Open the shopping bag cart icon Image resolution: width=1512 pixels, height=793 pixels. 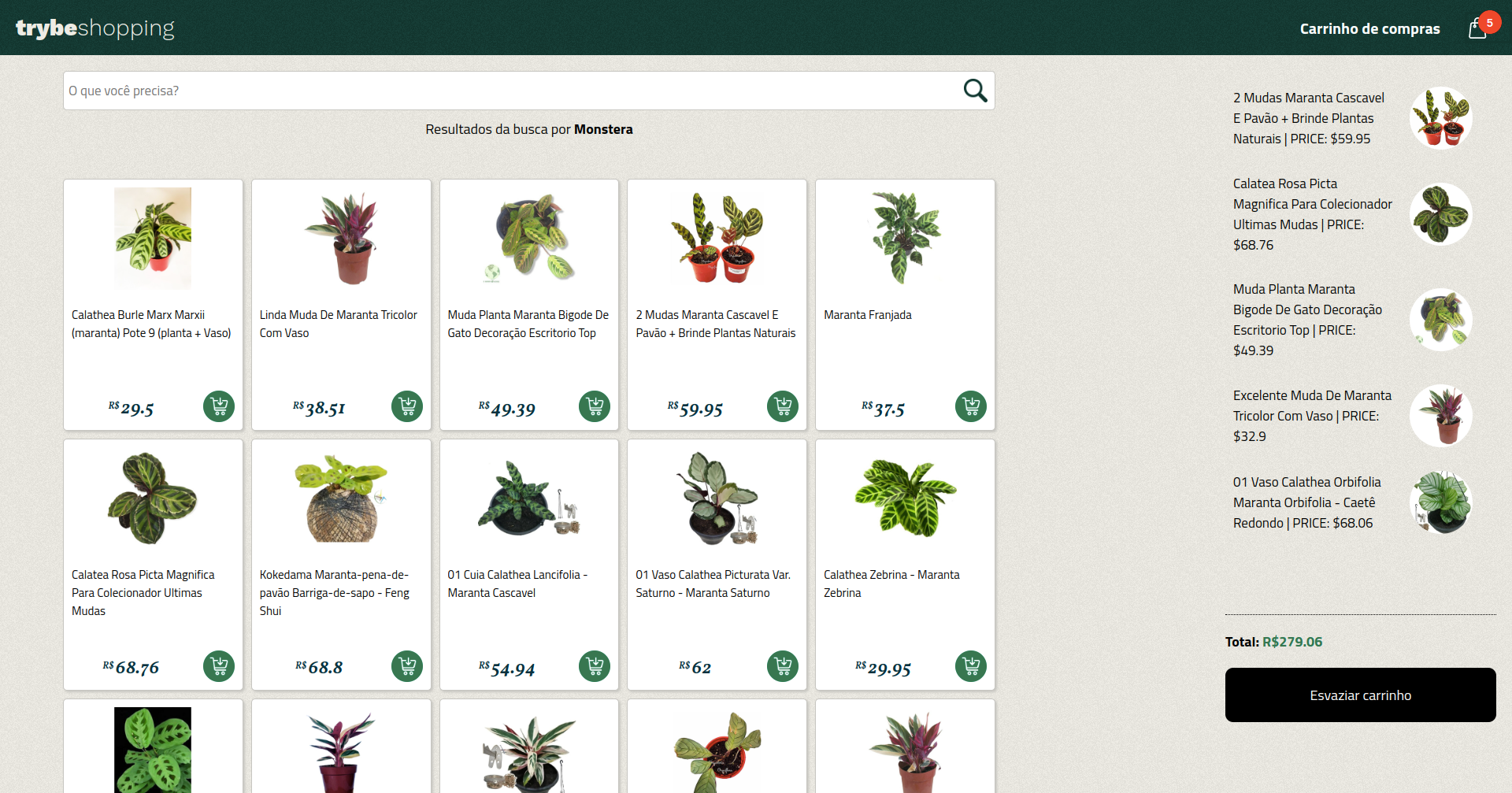1477,29
